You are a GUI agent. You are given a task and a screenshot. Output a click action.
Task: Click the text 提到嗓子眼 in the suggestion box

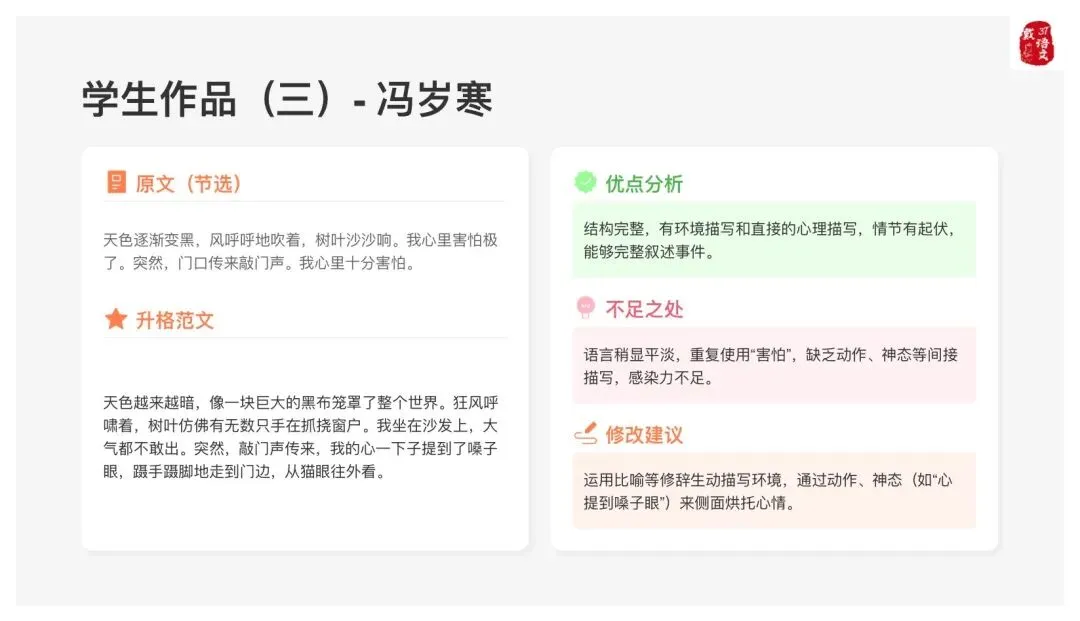point(621,503)
